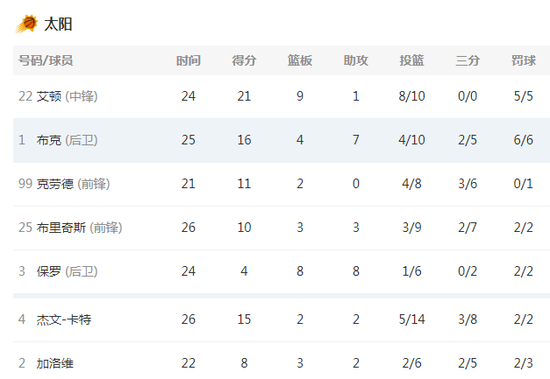
Task: Open player 杰文-卡特 profile
Action: pos(64,319)
